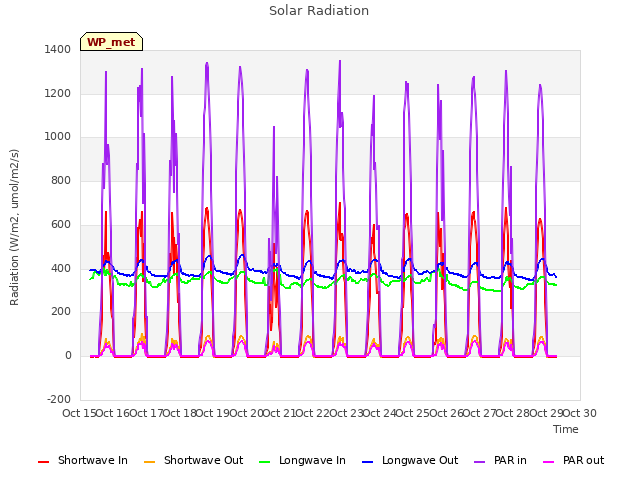Click the Oct 25 x-axis tick label

point(413,413)
